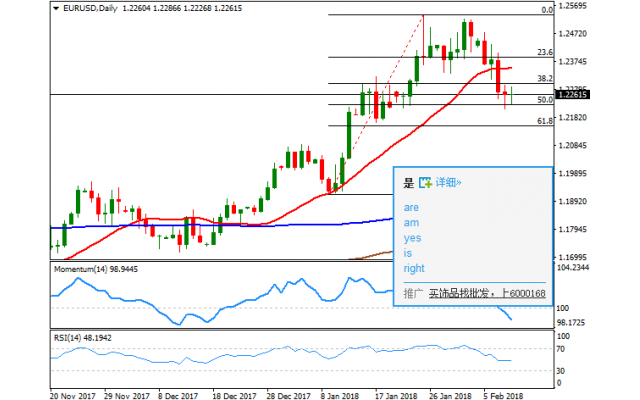640x400 pixels.
Task: Select the Fibonacci 38.2 level label
Action: pyautogui.click(x=545, y=78)
